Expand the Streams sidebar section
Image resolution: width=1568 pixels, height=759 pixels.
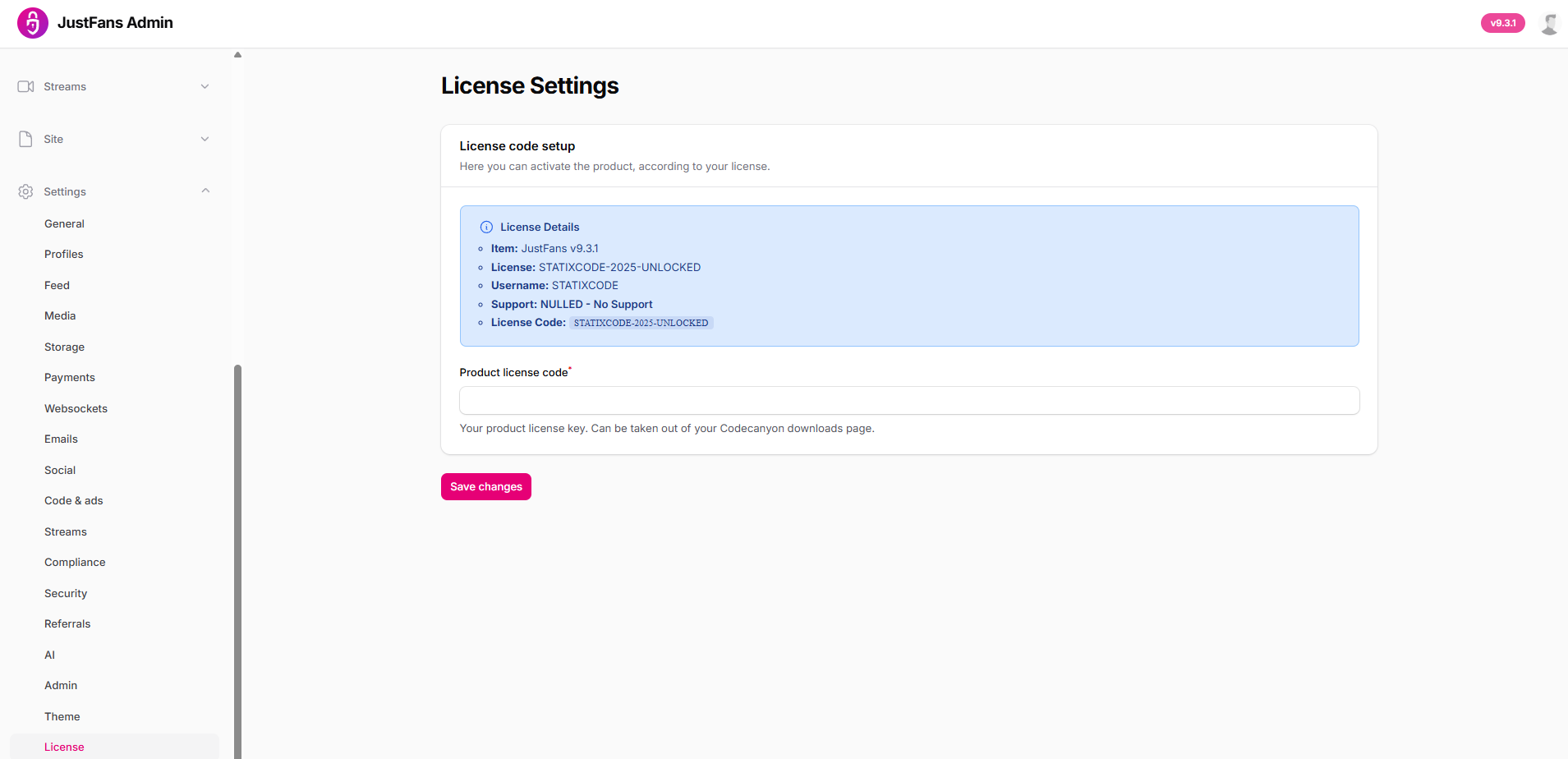click(205, 86)
